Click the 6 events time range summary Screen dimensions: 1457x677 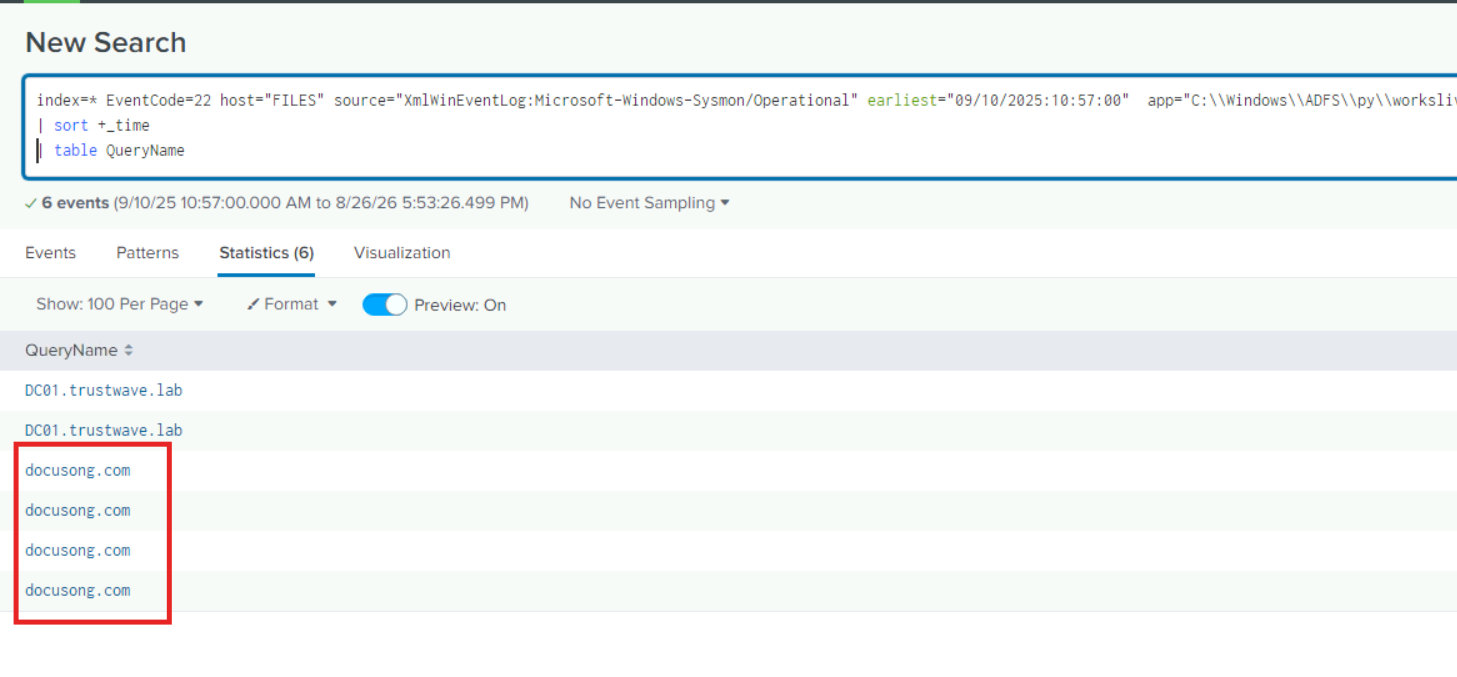[x=285, y=203]
